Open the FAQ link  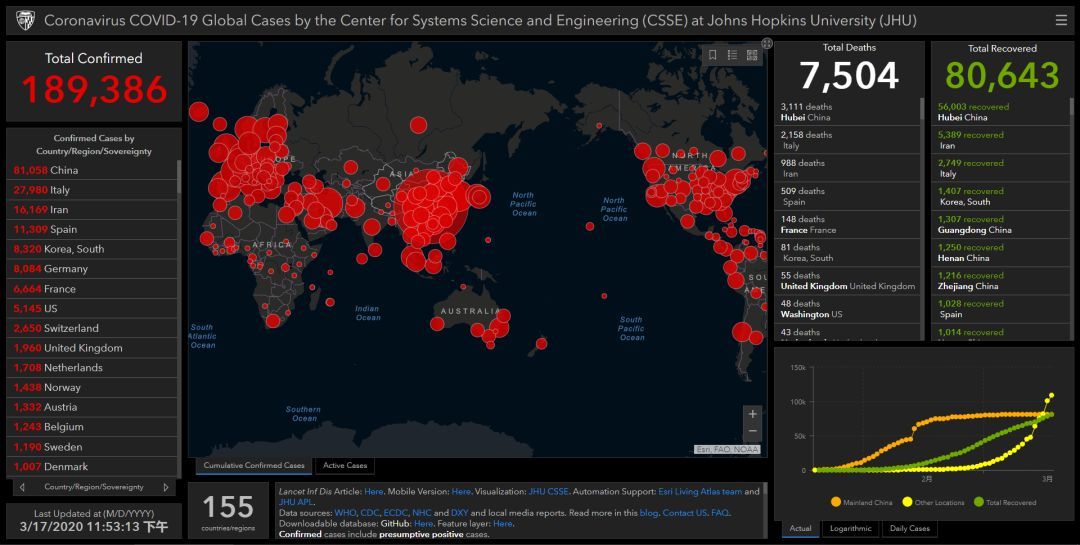coord(719,513)
